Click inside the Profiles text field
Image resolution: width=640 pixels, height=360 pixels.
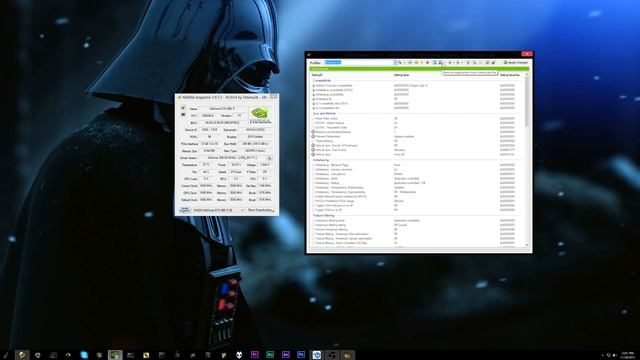358,62
